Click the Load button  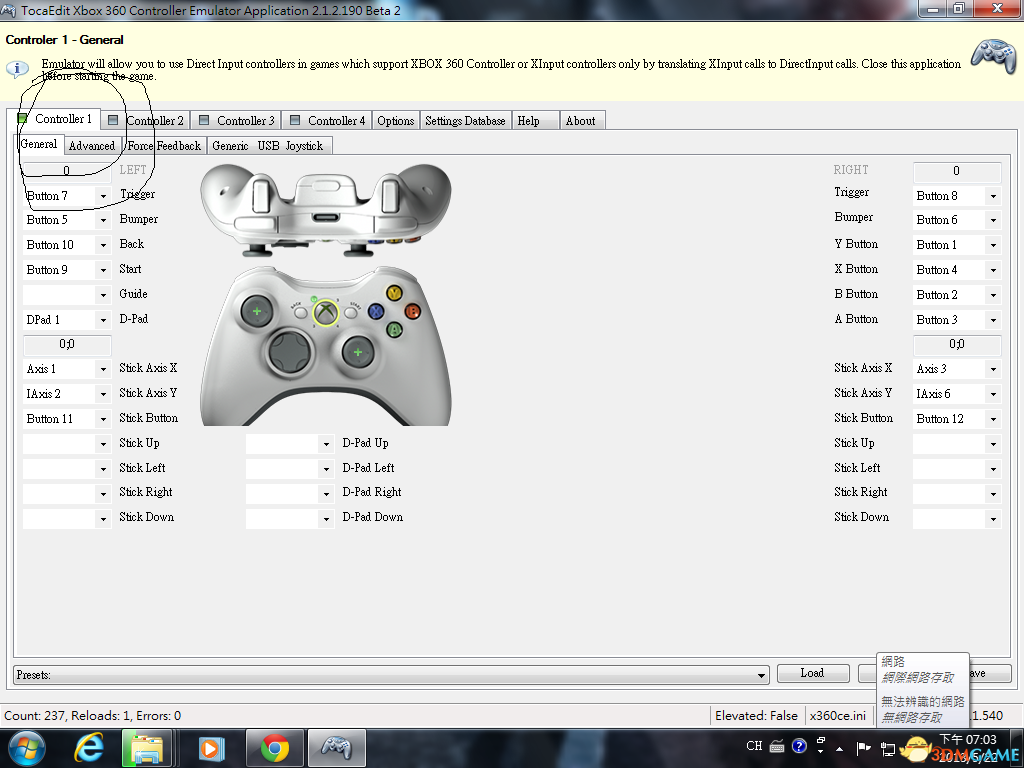click(x=812, y=673)
